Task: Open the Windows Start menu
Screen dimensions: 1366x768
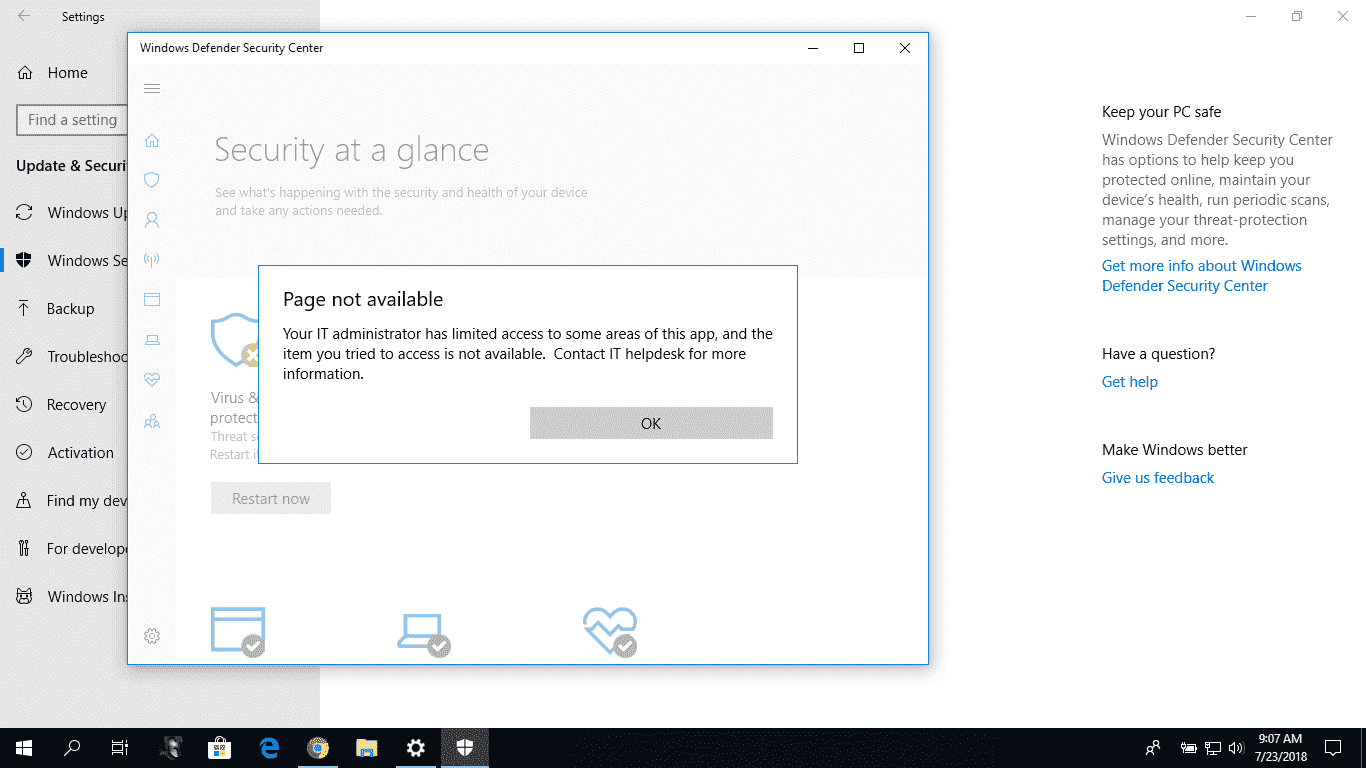Action: (23, 748)
